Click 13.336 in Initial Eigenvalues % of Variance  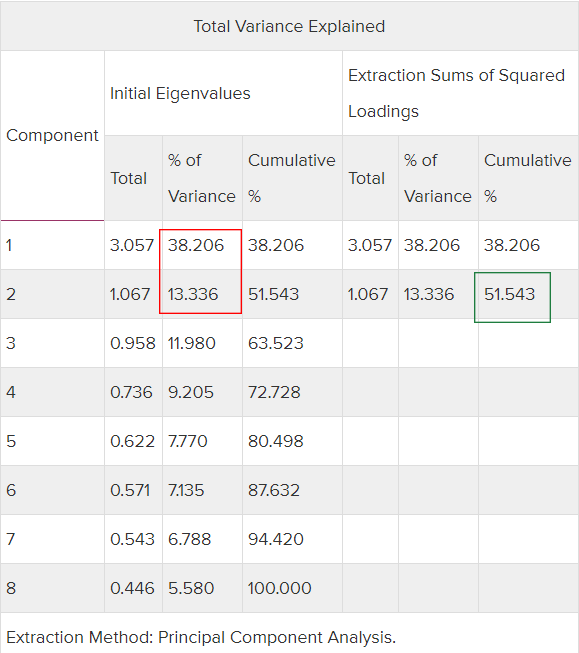click(x=193, y=294)
